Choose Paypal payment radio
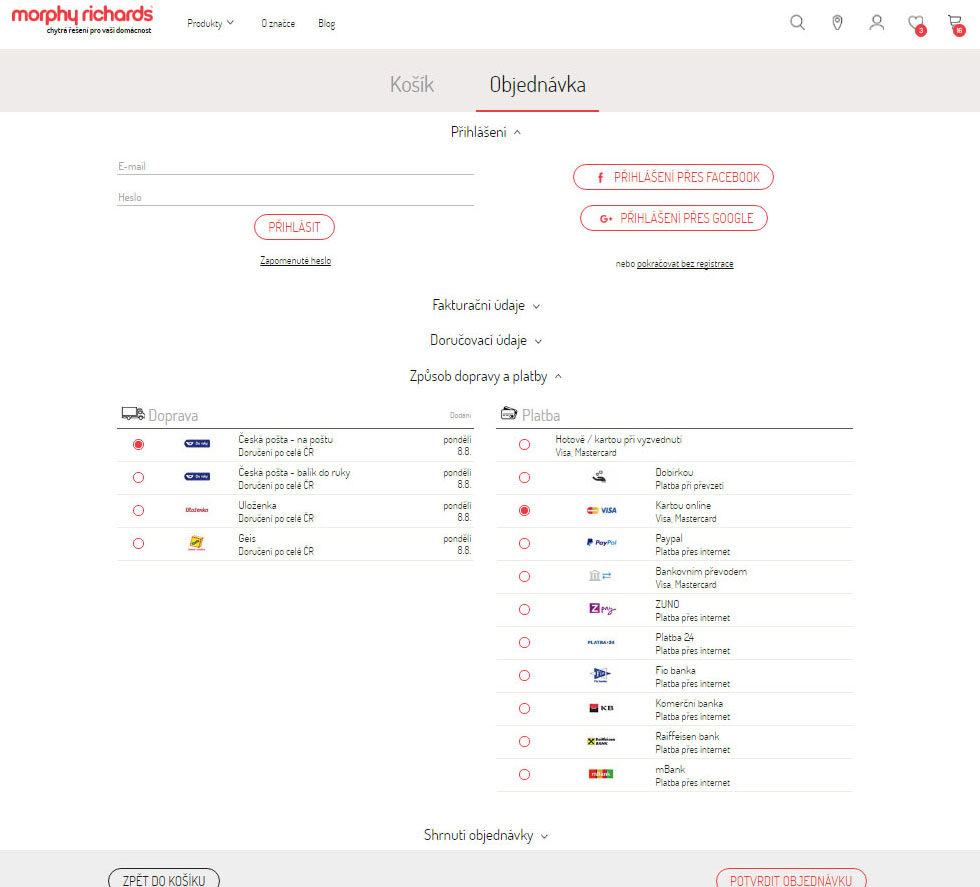980x887 pixels. click(x=524, y=544)
